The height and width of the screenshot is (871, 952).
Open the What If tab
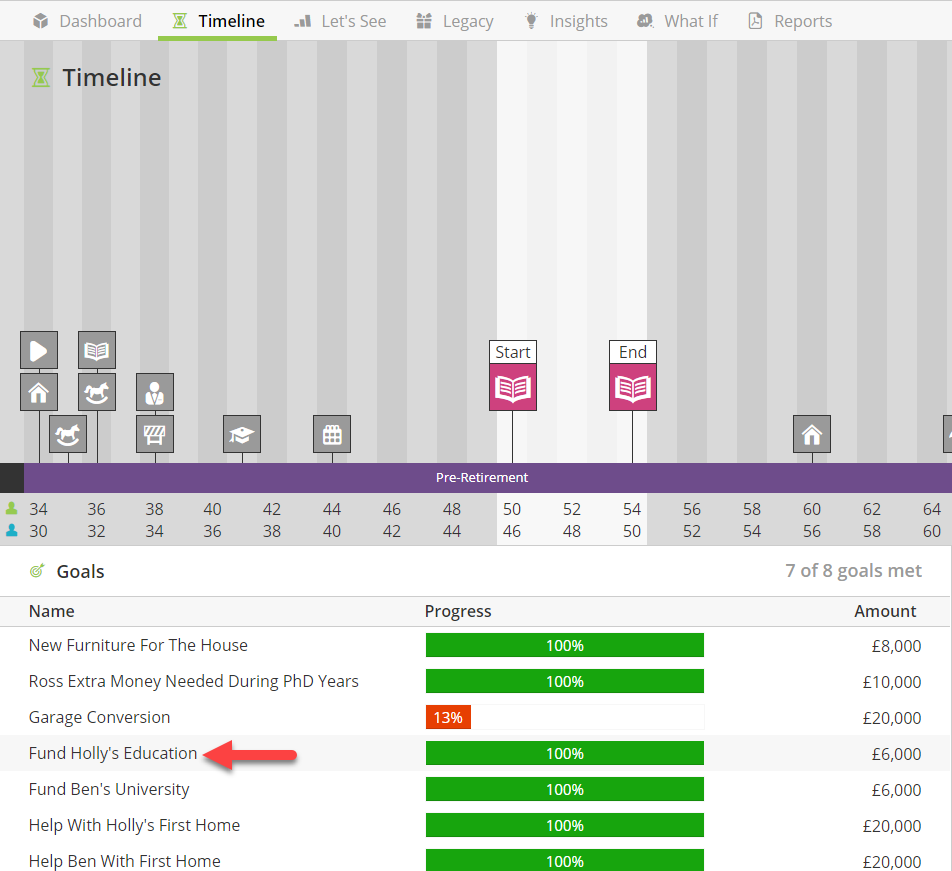pyautogui.click(x=678, y=21)
